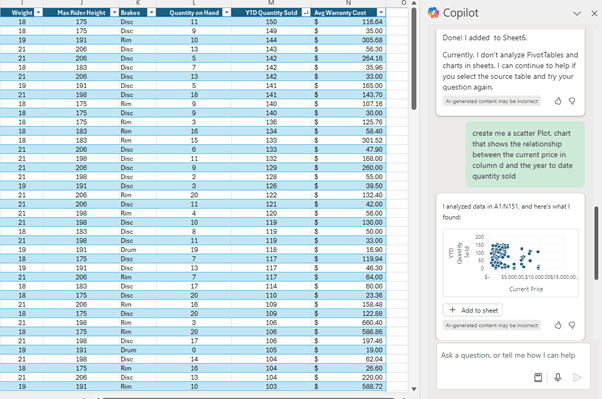Click the 'I analyzed data in A1:N151' text
This screenshot has width=602, height=399.
click(x=506, y=212)
